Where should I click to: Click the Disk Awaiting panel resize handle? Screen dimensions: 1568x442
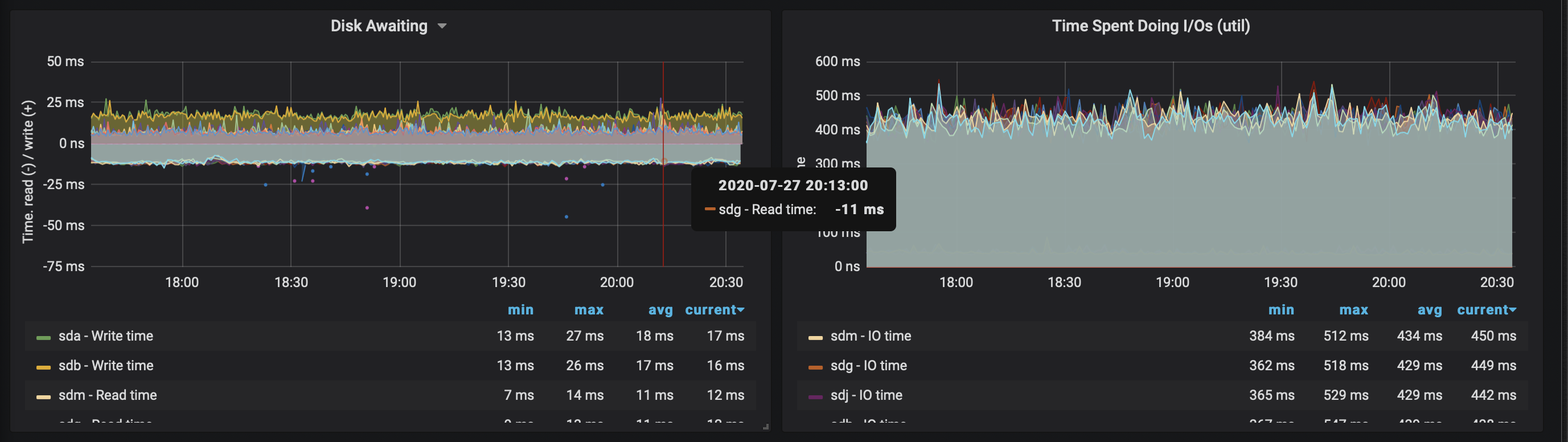[766, 427]
